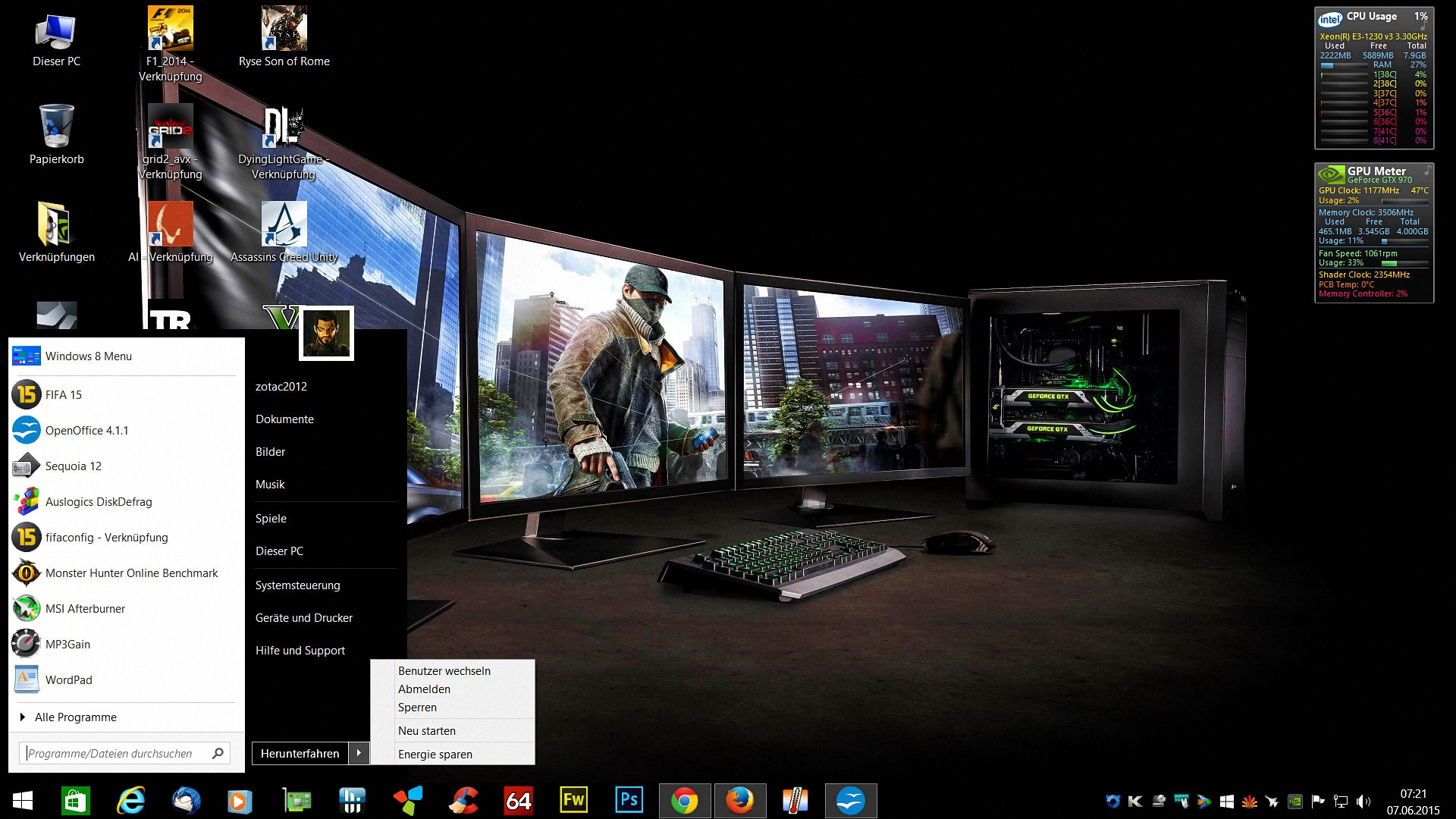Select Abmelden from the power menu
This screenshot has width=1456, height=819.
pos(424,689)
